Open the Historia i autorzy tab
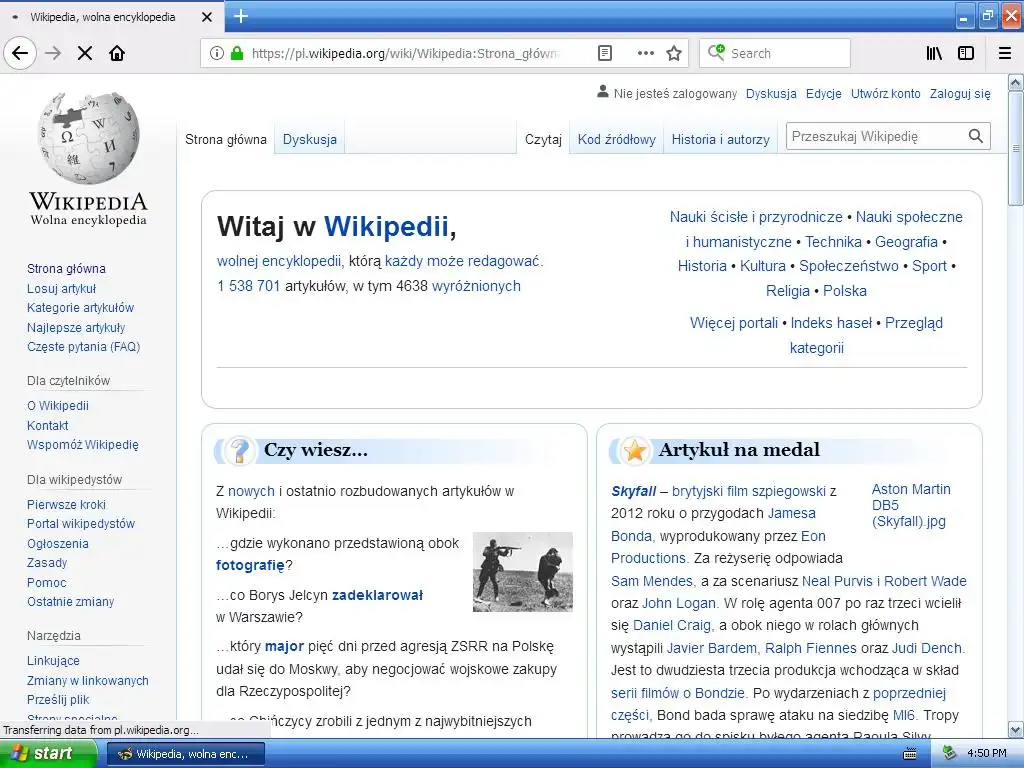The height and width of the screenshot is (768, 1024). 720,139
